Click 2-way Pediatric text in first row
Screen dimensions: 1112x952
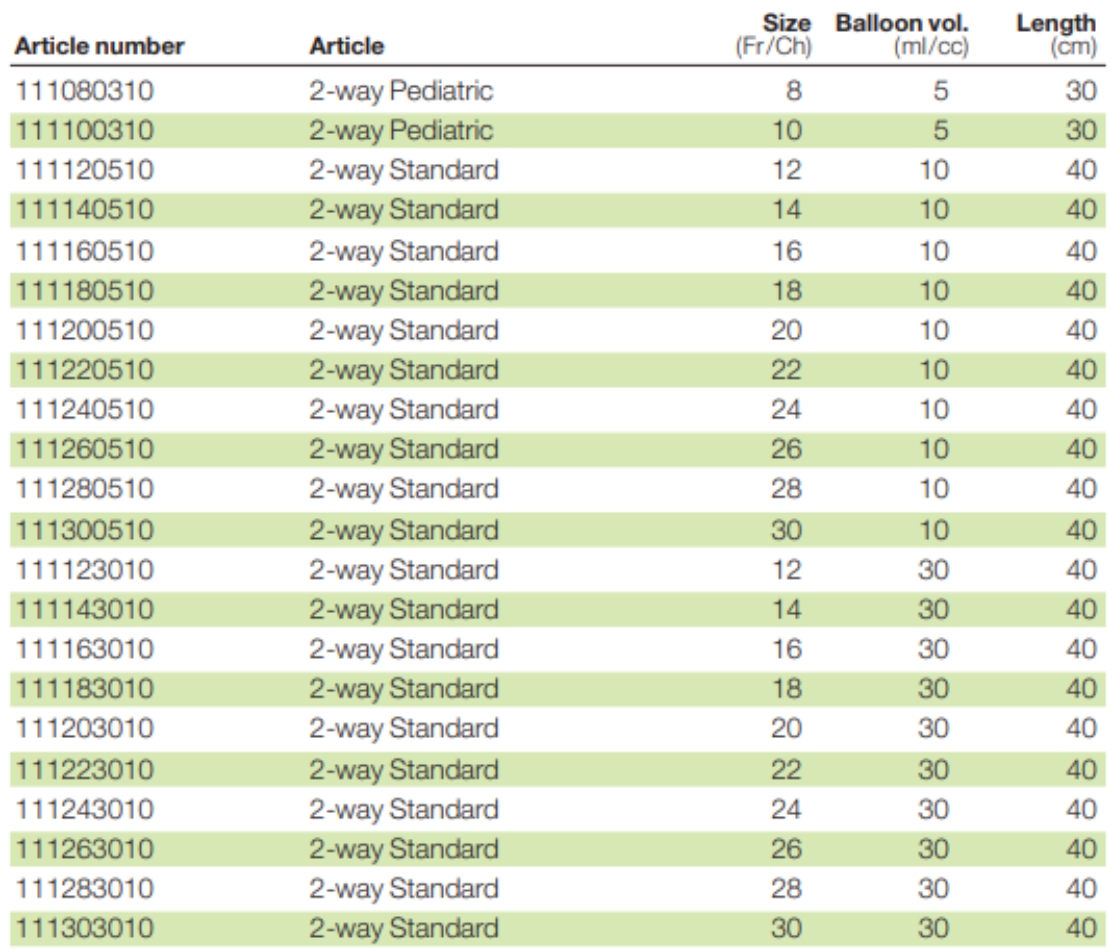pos(401,92)
